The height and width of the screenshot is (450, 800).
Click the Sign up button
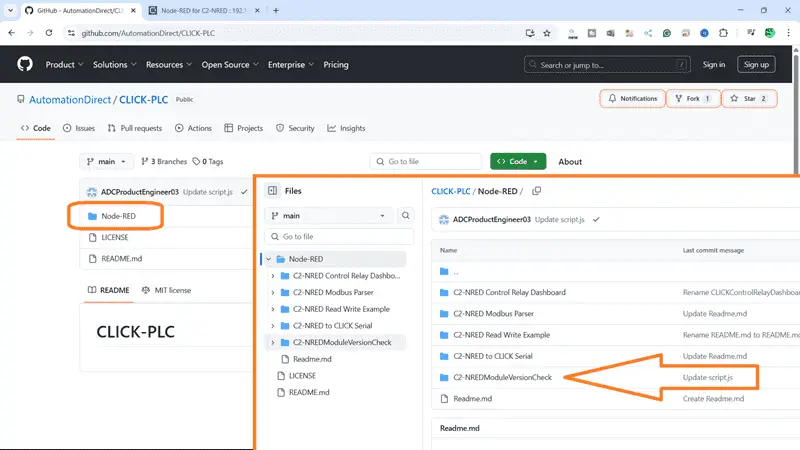click(x=756, y=64)
